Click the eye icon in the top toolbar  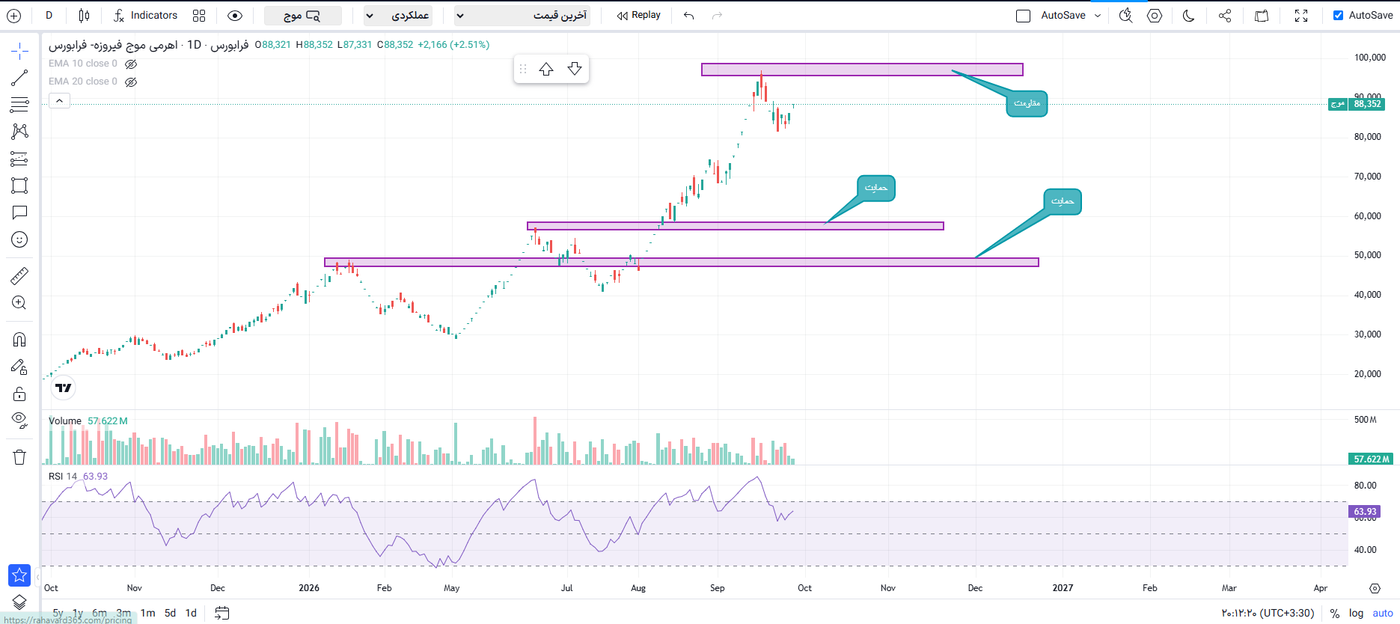pos(235,16)
